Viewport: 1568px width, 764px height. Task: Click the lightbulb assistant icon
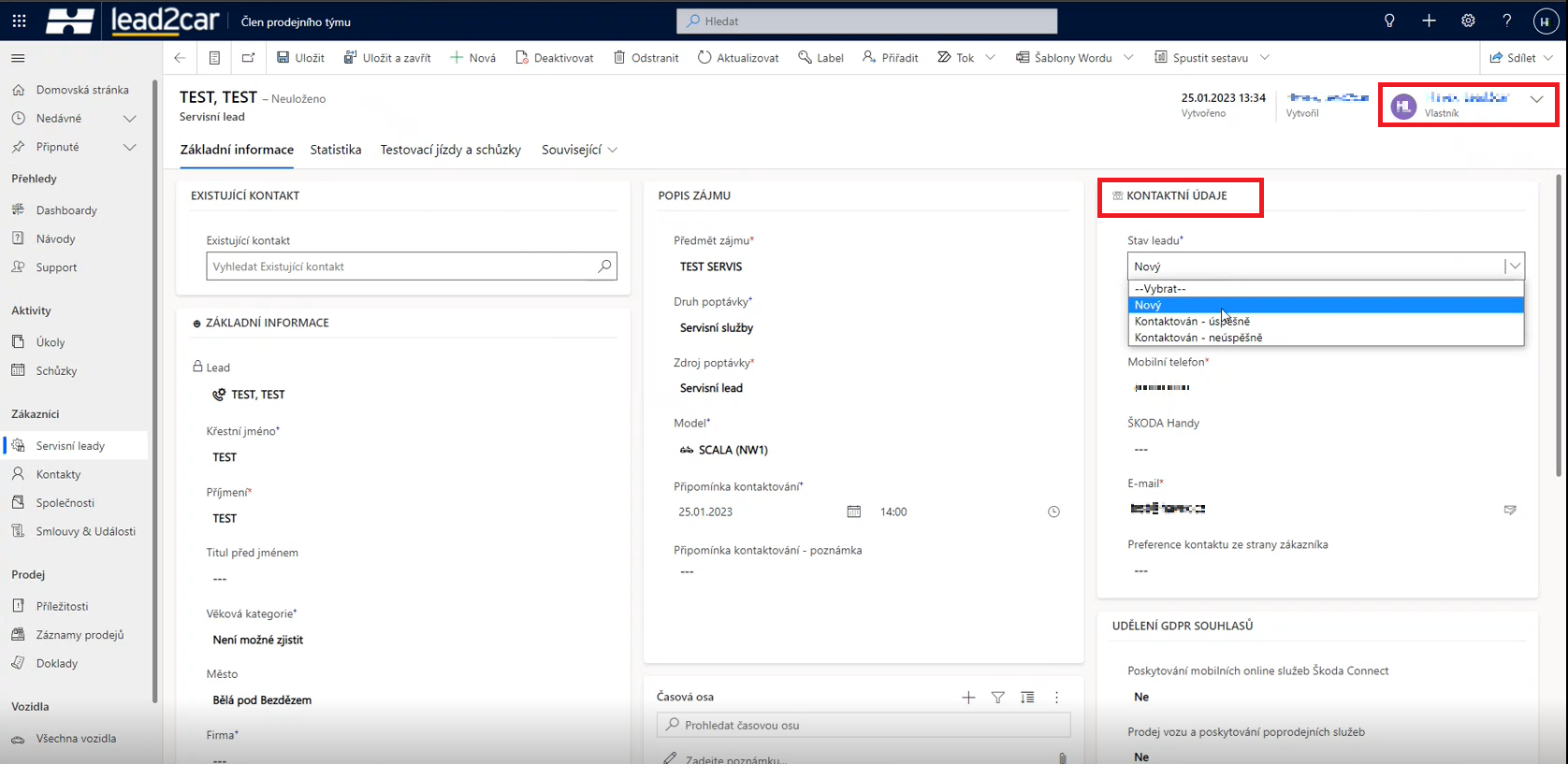coord(1389,21)
